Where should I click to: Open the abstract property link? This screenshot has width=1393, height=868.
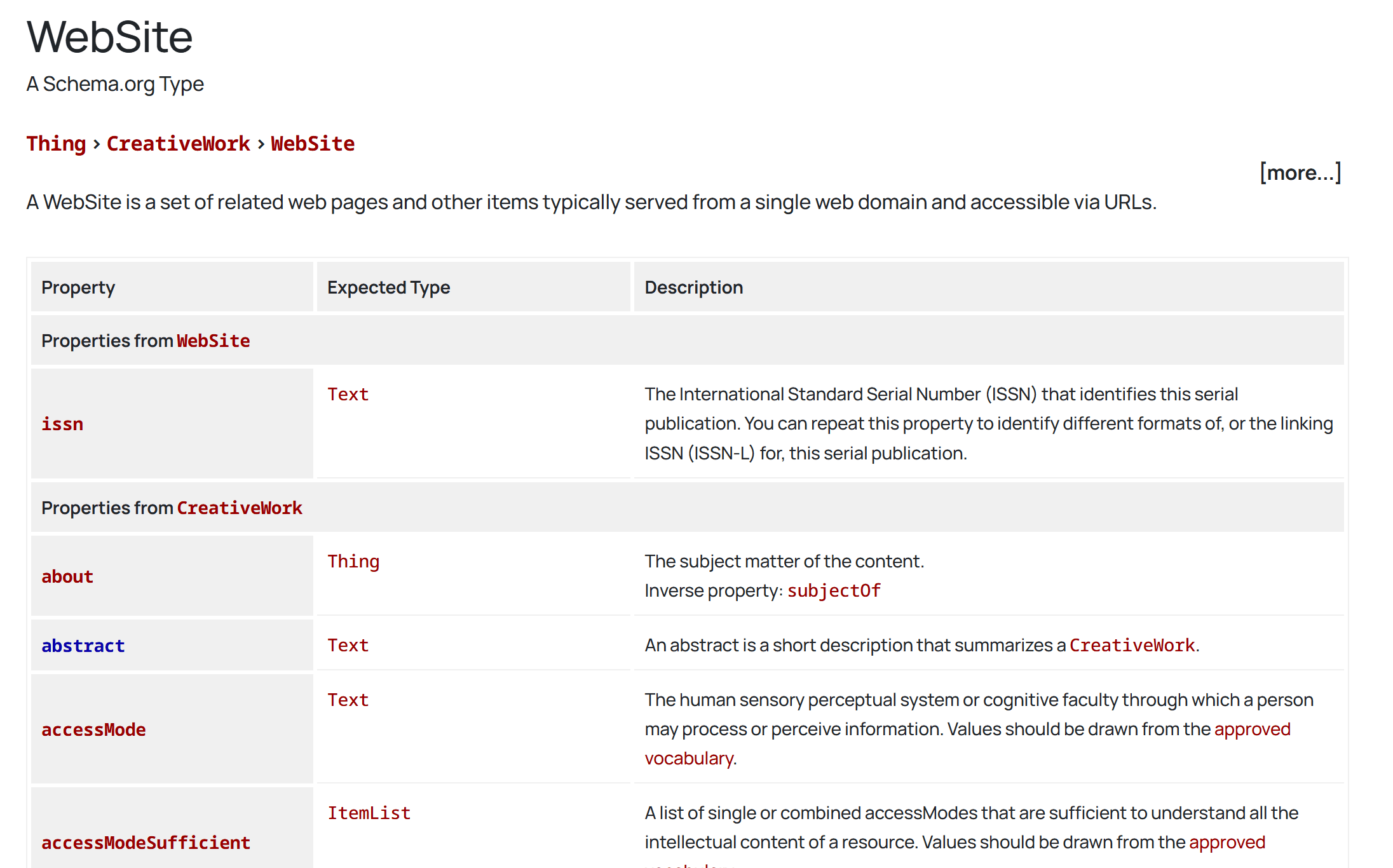click(83, 646)
